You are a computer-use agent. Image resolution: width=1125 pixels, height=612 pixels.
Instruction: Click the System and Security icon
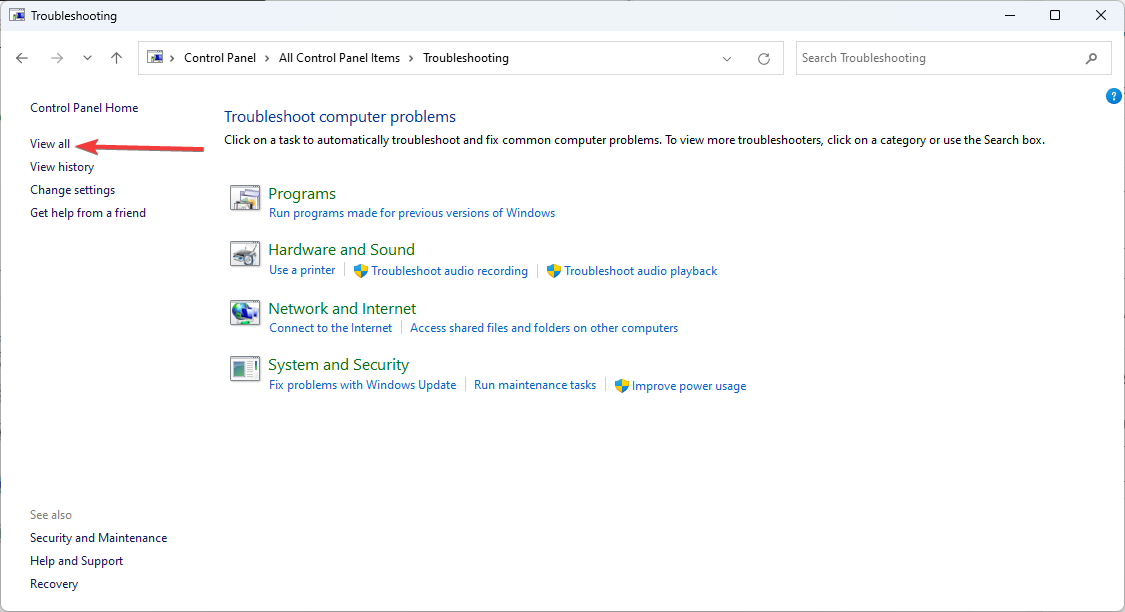click(245, 369)
